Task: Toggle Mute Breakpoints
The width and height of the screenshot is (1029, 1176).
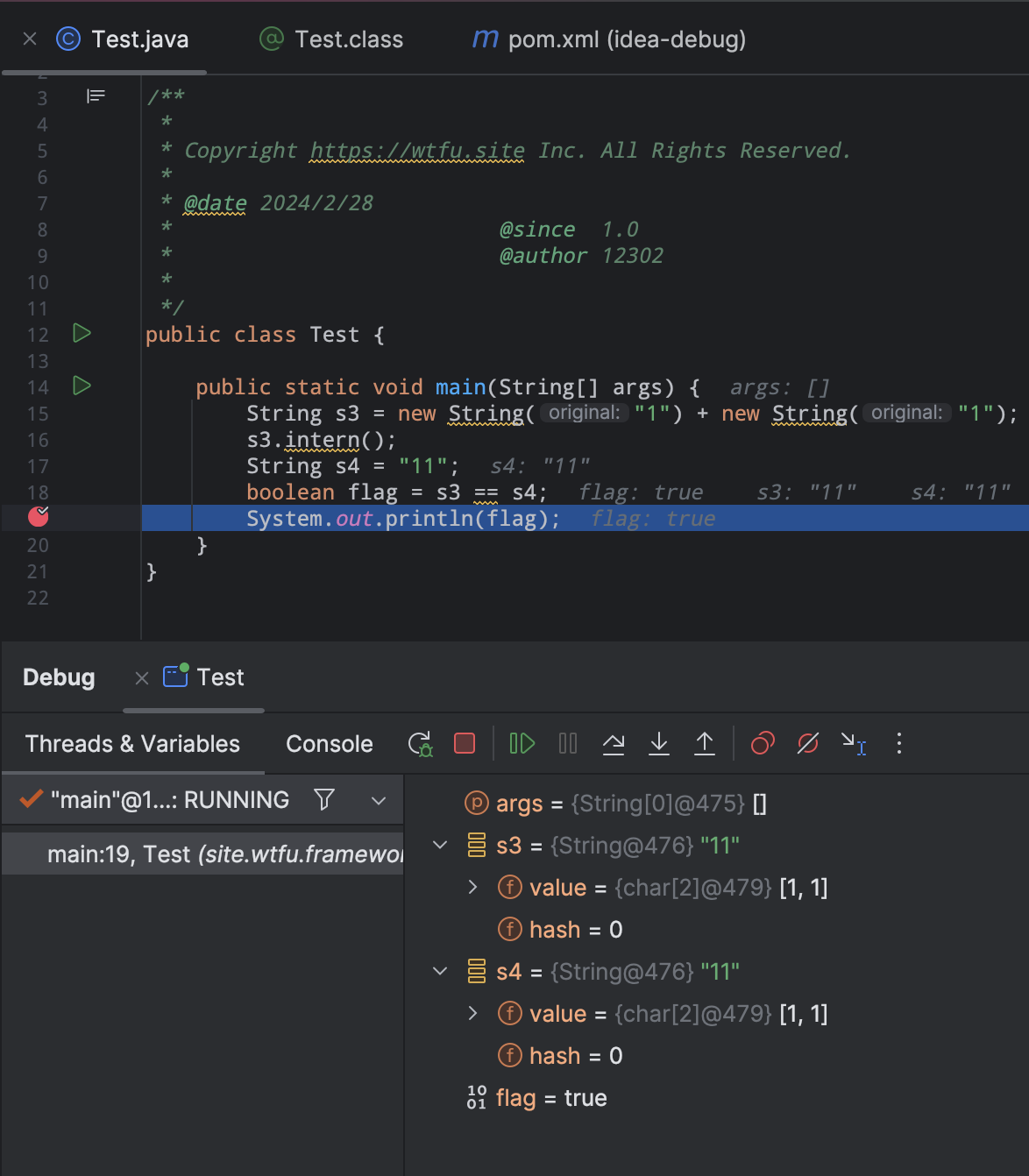Action: point(808,744)
